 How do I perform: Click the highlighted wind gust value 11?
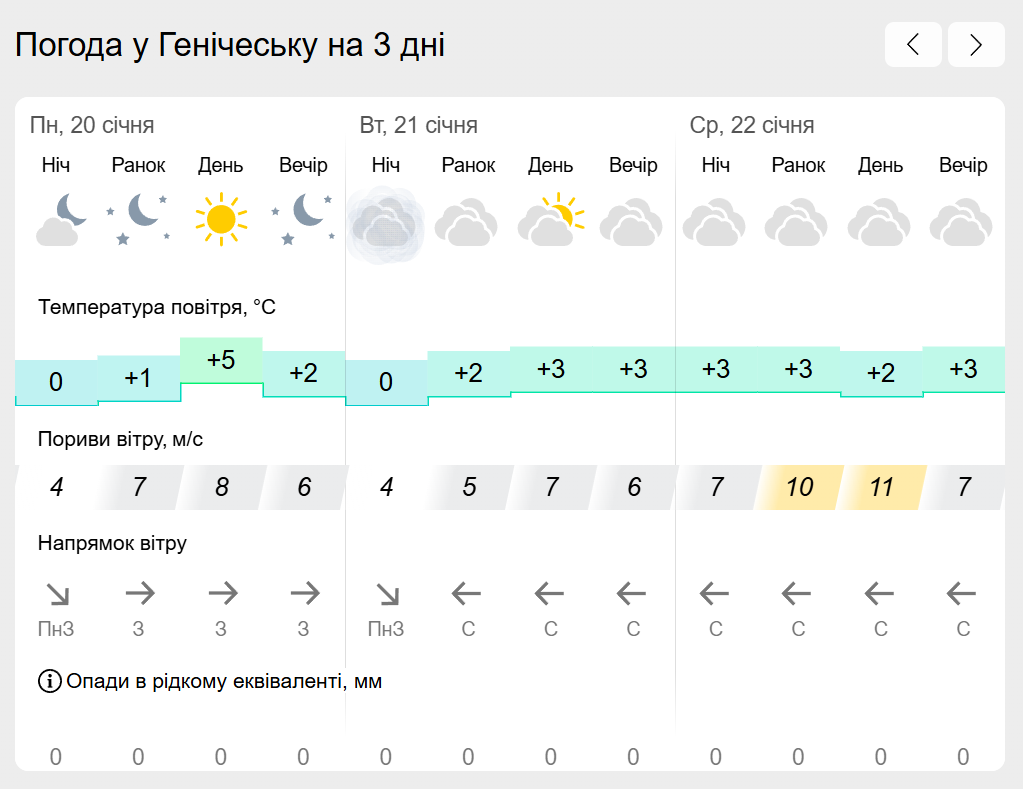881,487
